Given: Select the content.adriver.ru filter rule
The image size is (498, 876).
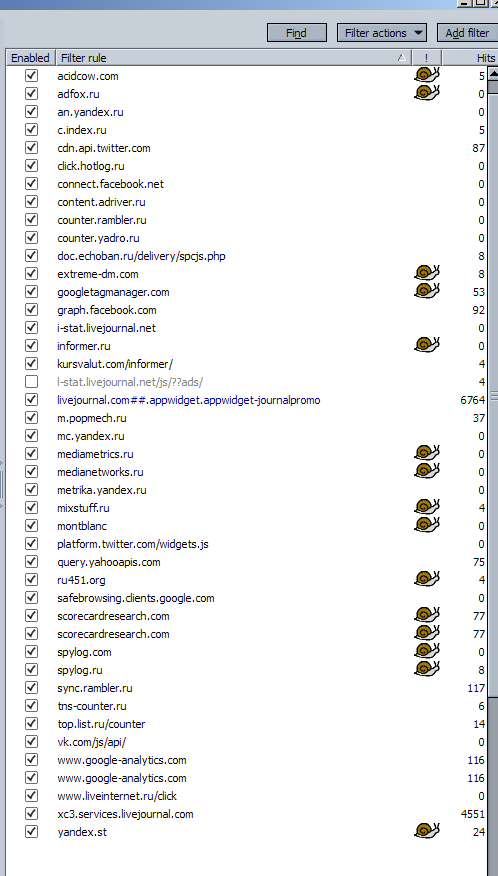Looking at the screenshot, I should pos(101,202).
